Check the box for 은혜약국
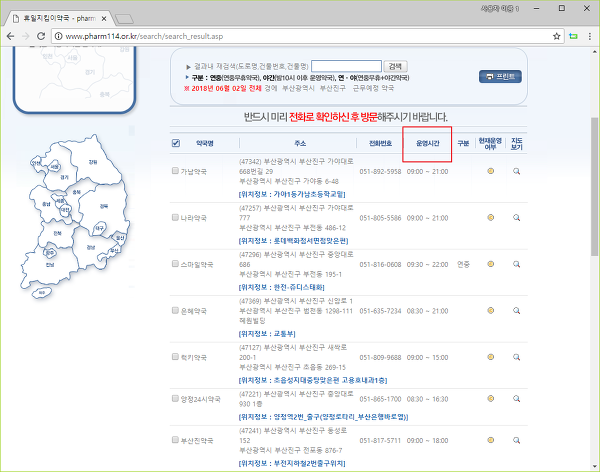Viewport: 600px width, 472px height. tap(175, 310)
